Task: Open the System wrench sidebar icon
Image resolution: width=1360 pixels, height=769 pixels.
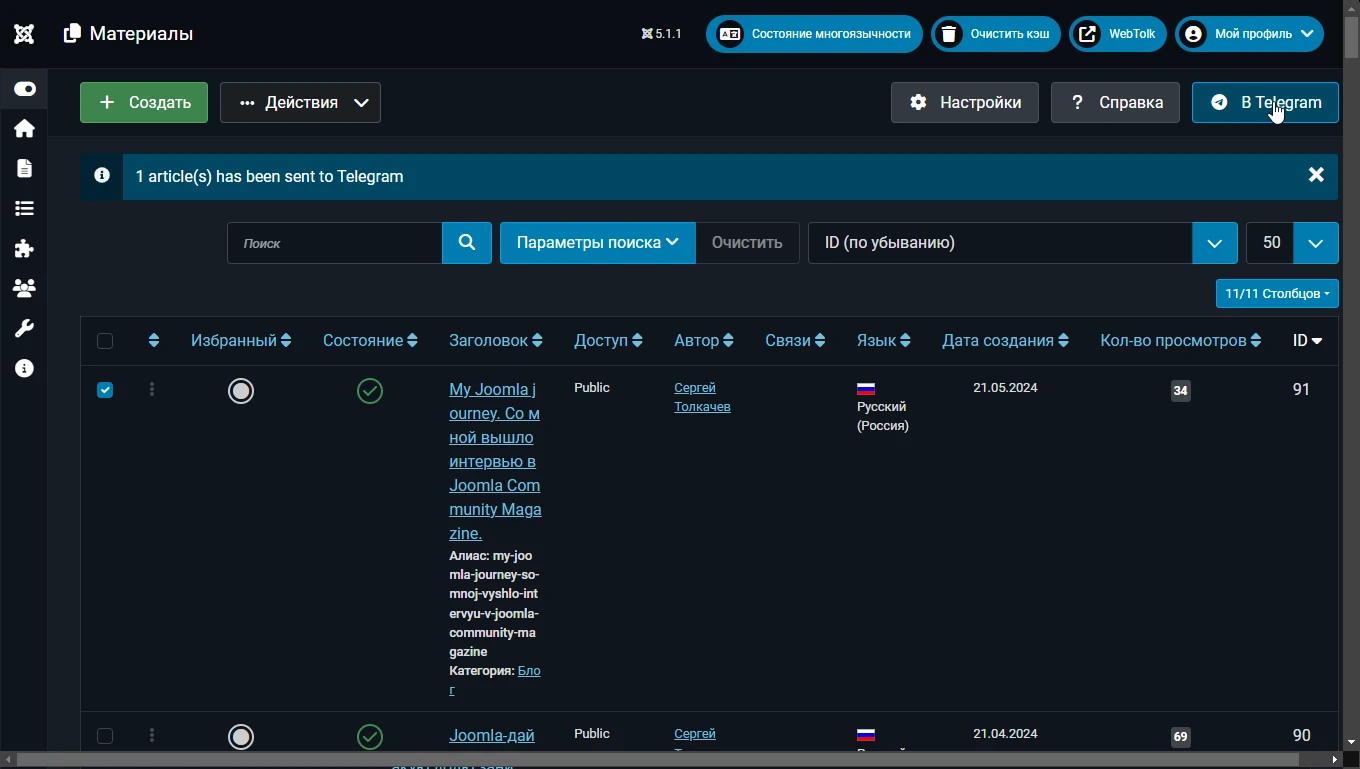Action: pyautogui.click(x=24, y=329)
